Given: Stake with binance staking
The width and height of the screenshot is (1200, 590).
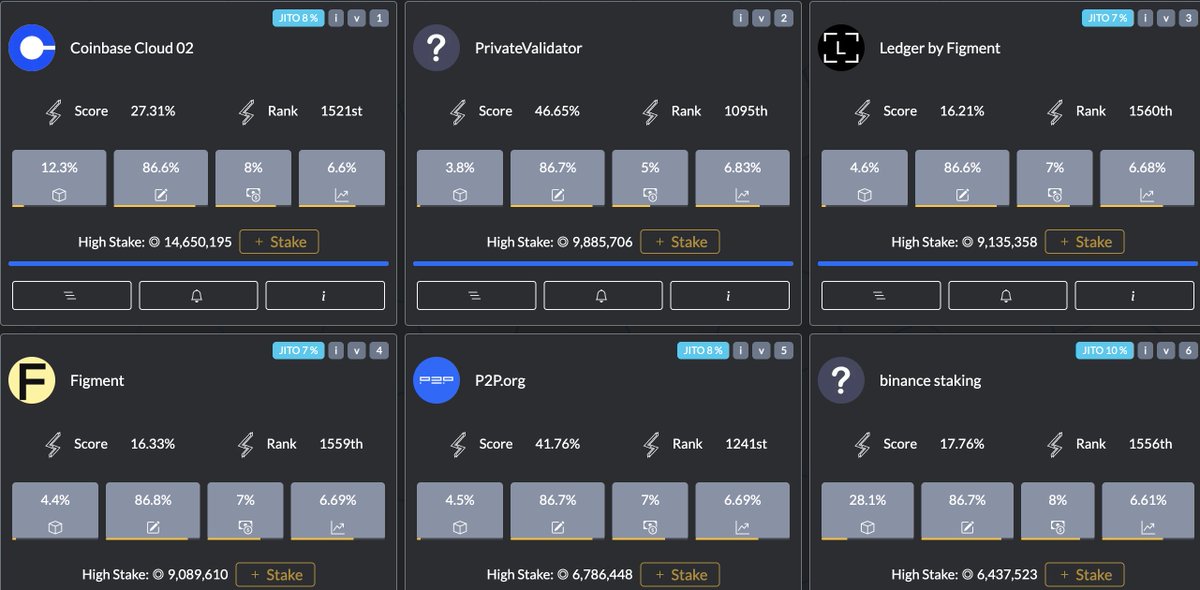Looking at the screenshot, I should coord(1085,574).
